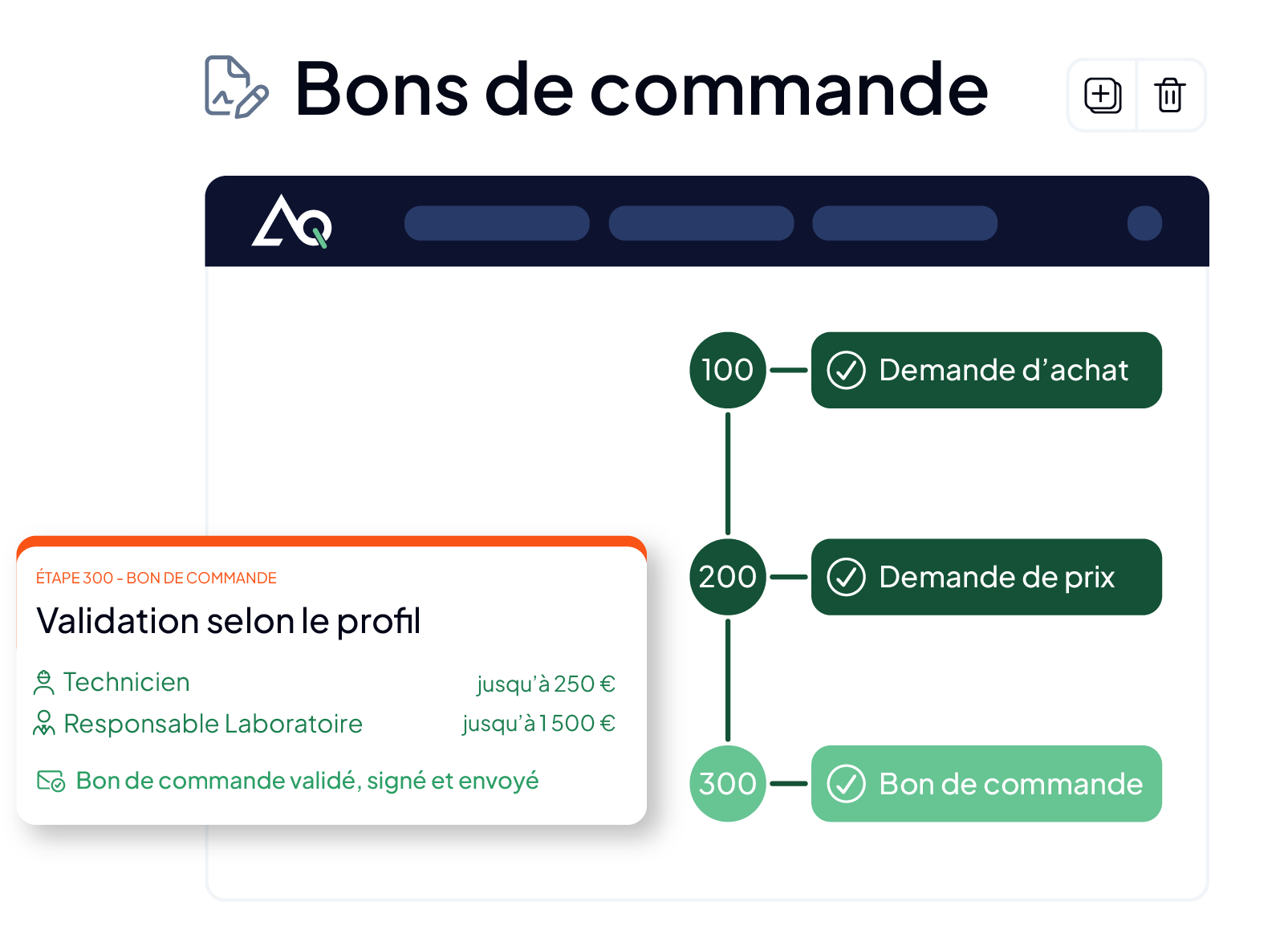Open the light green Bon de commande step
1288x950 pixels.
coord(986,784)
